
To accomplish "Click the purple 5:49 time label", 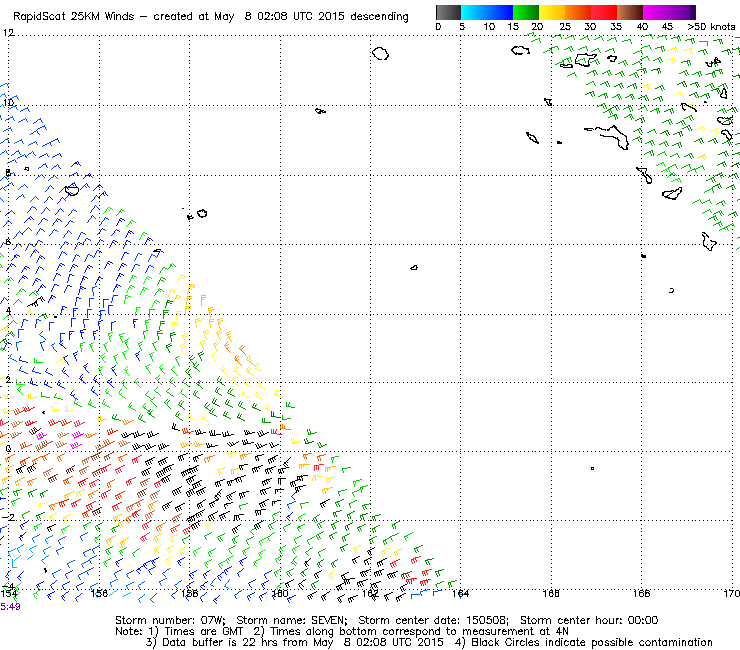I will pos(10,606).
